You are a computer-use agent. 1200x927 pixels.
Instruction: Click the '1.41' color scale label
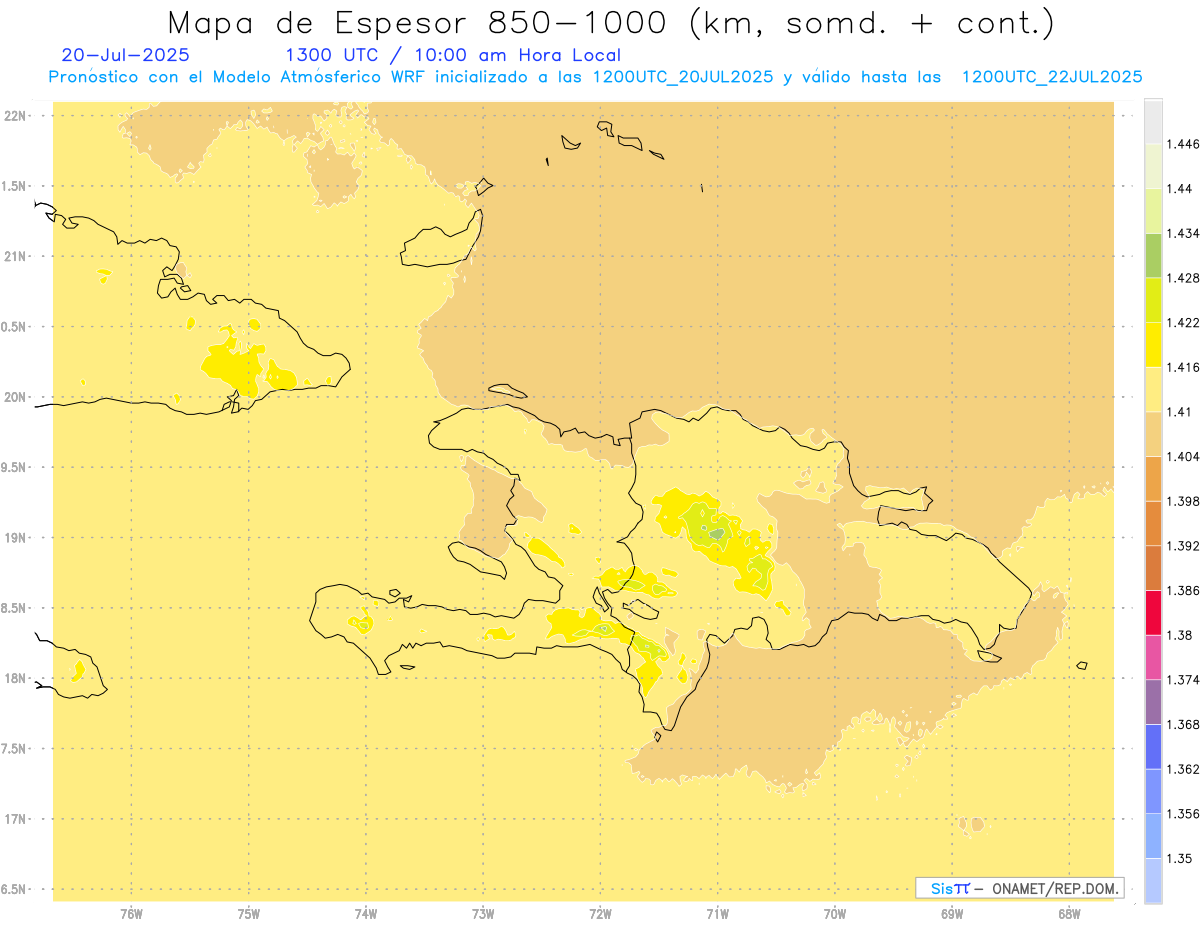coord(1181,412)
